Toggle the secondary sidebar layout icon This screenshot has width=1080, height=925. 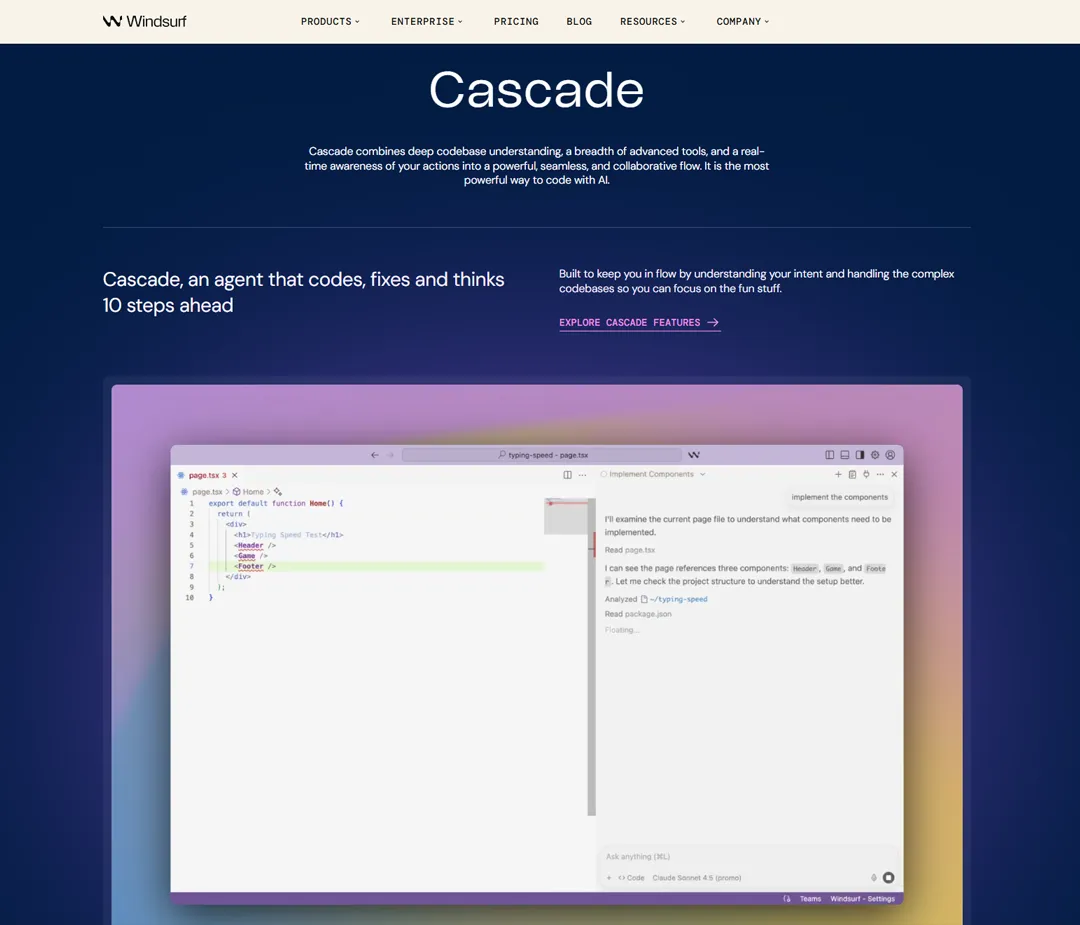tap(860, 455)
